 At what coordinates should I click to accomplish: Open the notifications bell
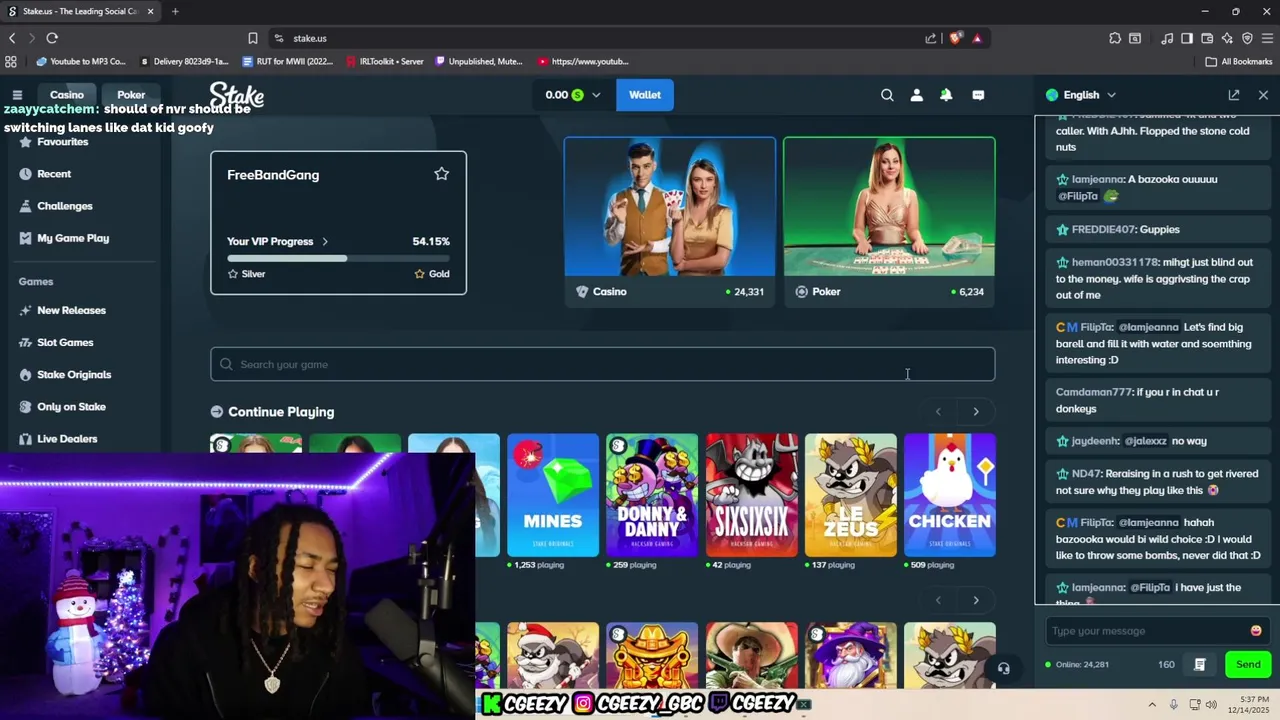(946, 95)
